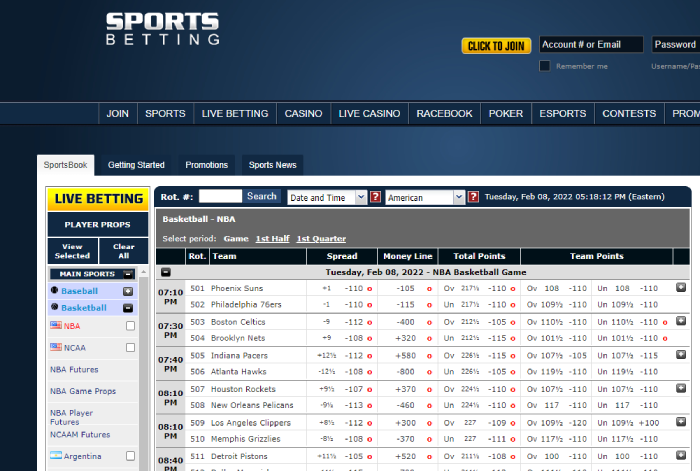Screen dimensions: 700x471
Task: Open the NBA Player Futures link
Action: (x=71, y=417)
